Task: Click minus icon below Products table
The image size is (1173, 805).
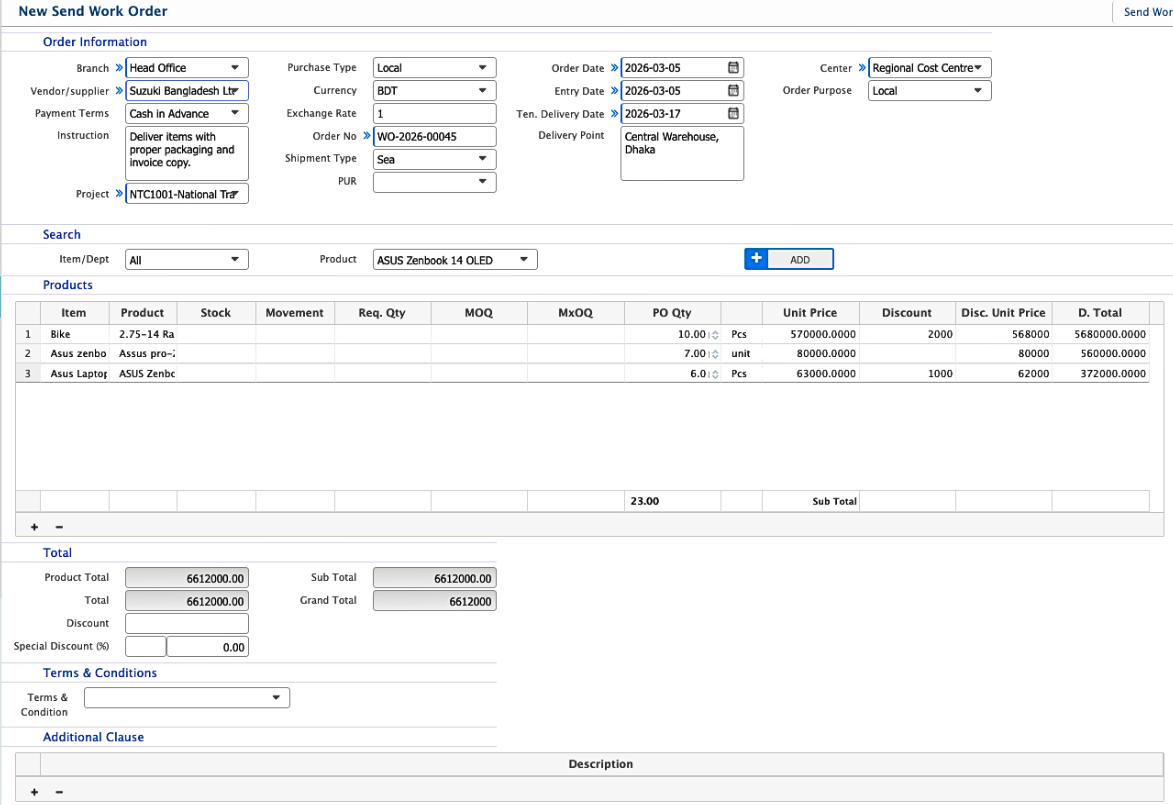Action: click(59, 527)
